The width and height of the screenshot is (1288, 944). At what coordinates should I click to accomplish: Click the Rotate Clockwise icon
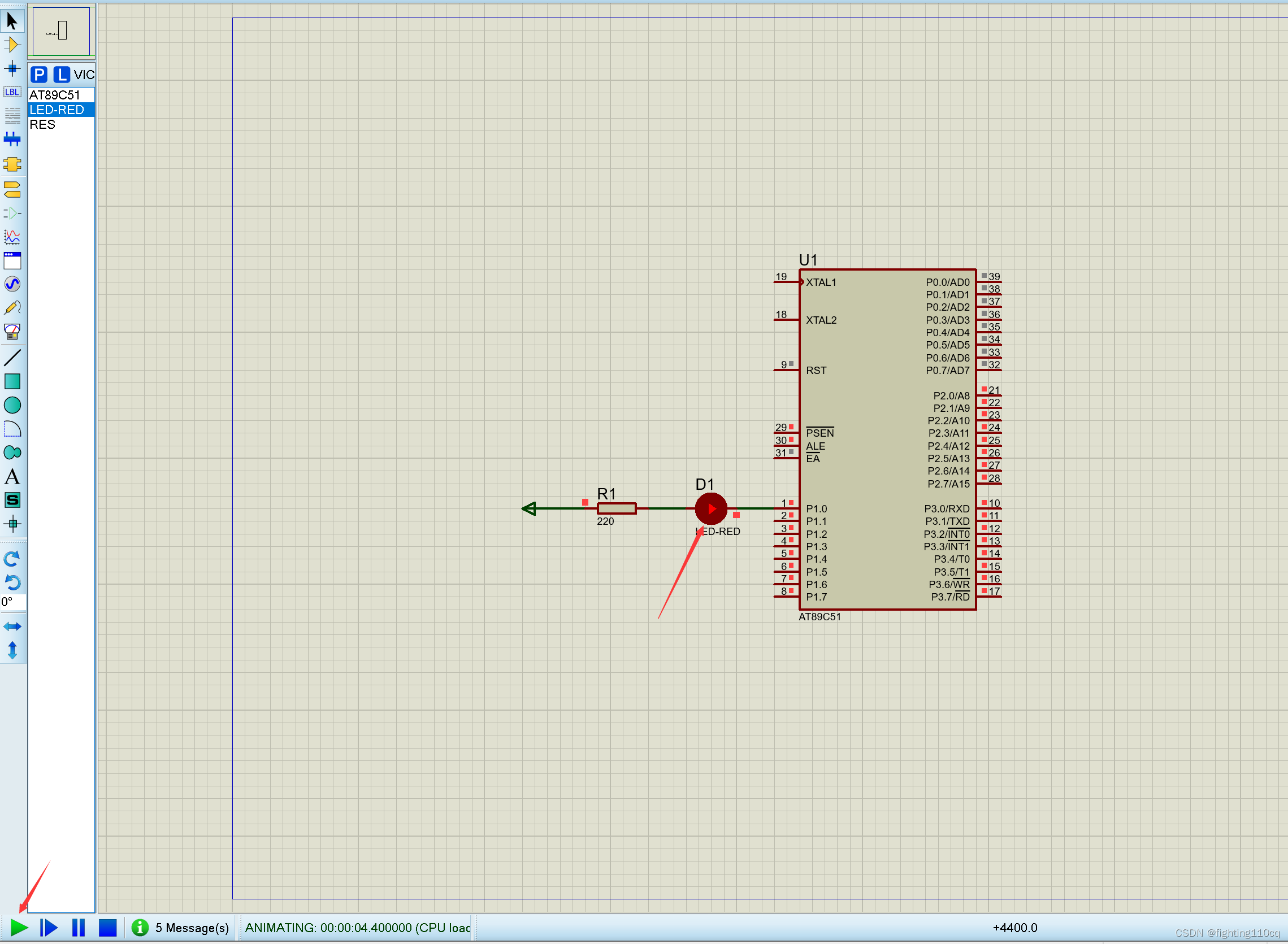click(12, 558)
